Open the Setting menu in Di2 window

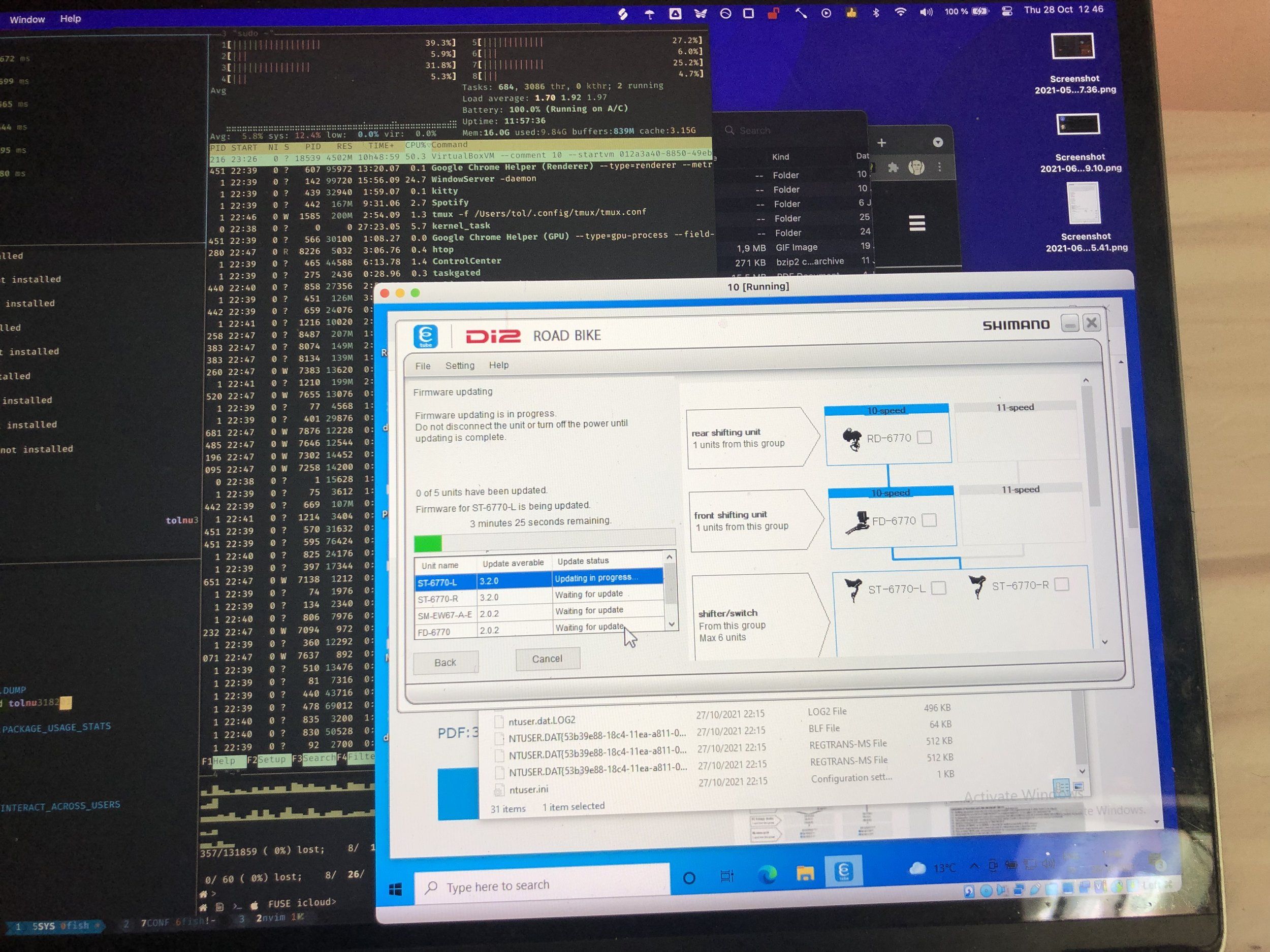click(460, 366)
